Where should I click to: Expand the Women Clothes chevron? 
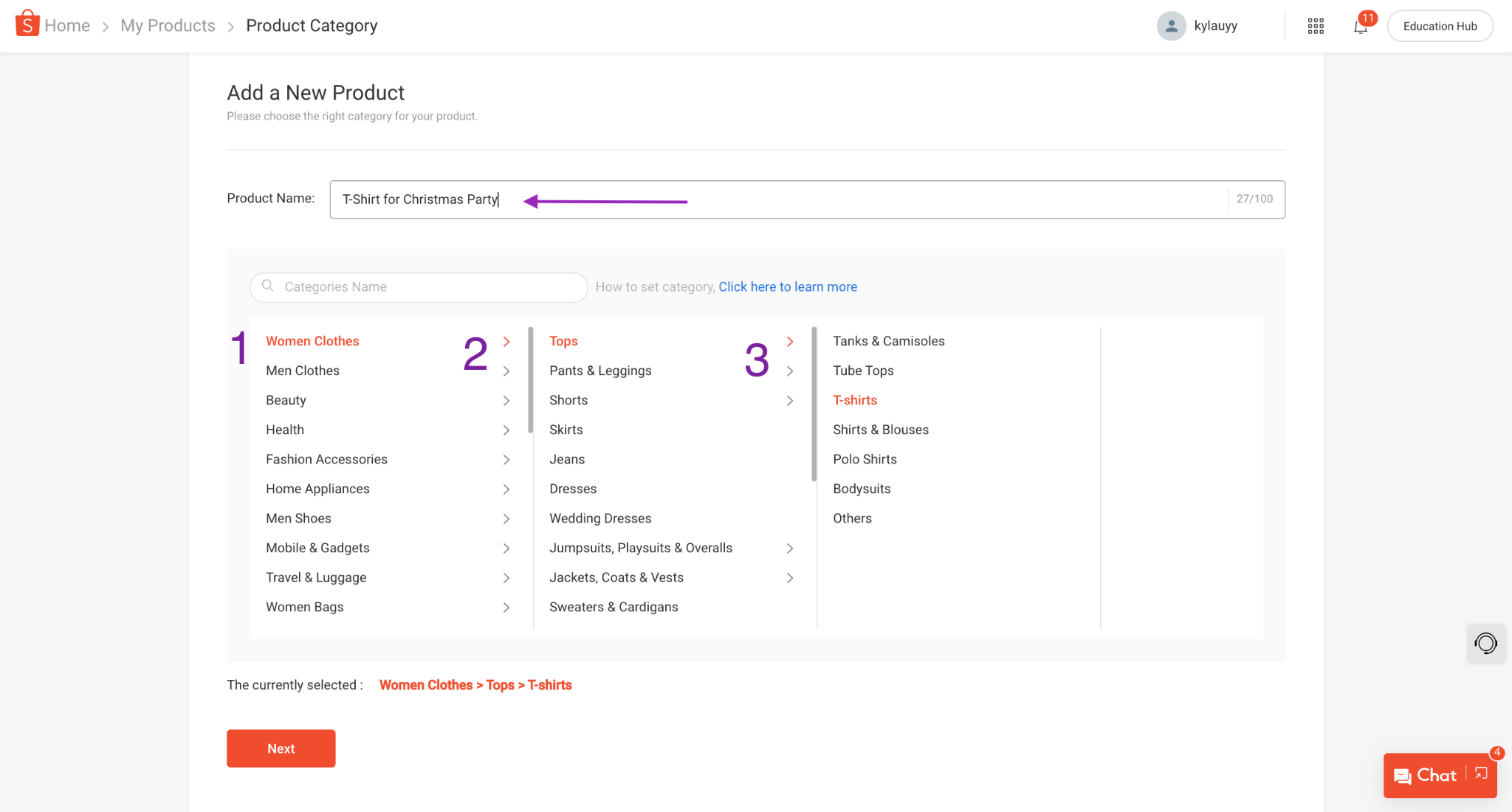[x=506, y=341]
